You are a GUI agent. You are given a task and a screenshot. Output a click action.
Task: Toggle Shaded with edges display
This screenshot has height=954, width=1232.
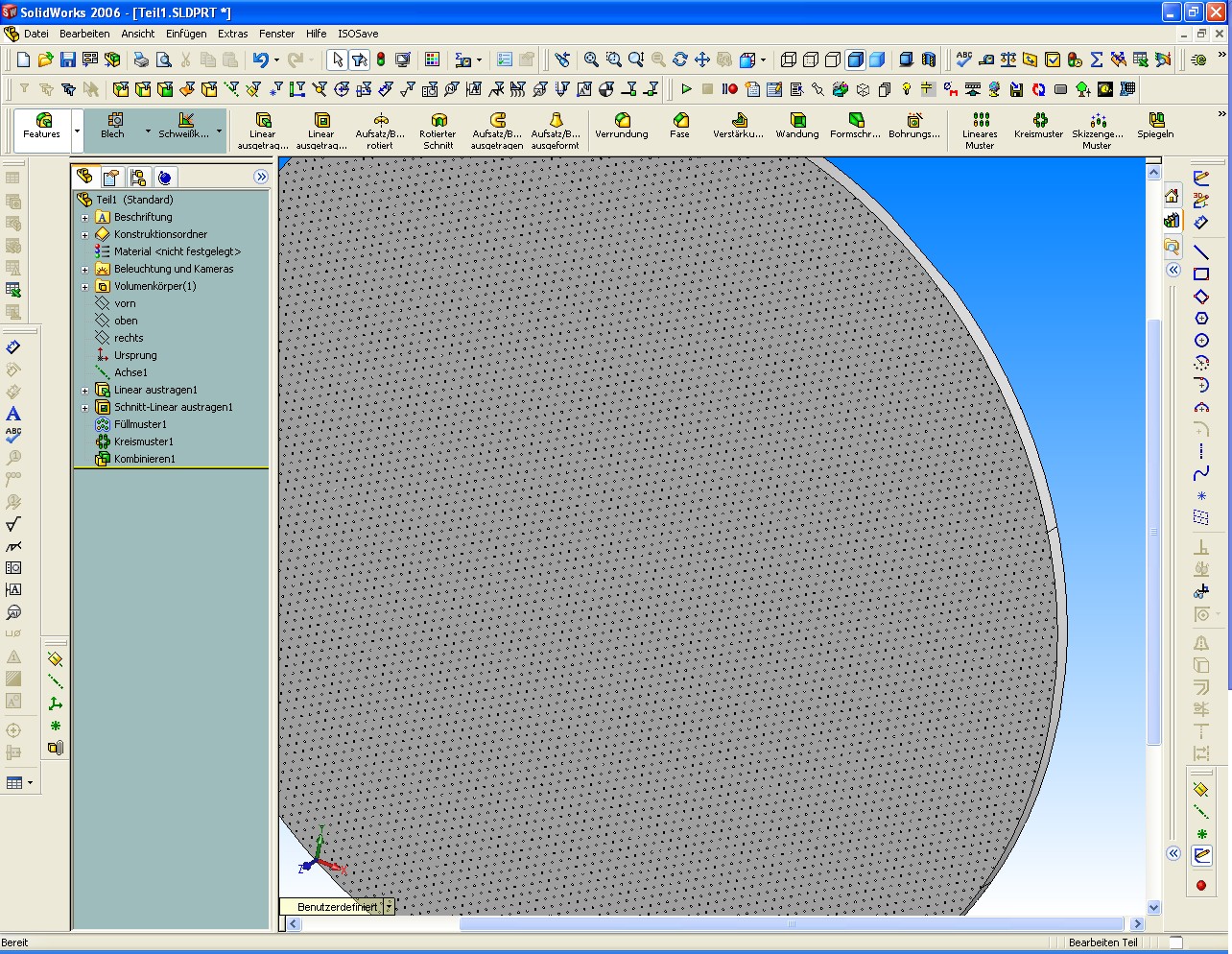(855, 60)
